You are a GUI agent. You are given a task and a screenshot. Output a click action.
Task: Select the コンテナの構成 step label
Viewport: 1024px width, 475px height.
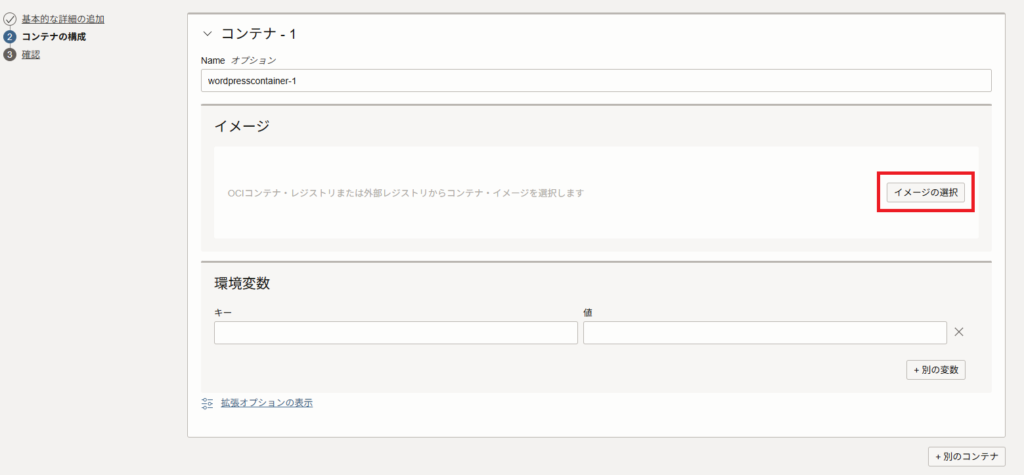tap(54, 37)
